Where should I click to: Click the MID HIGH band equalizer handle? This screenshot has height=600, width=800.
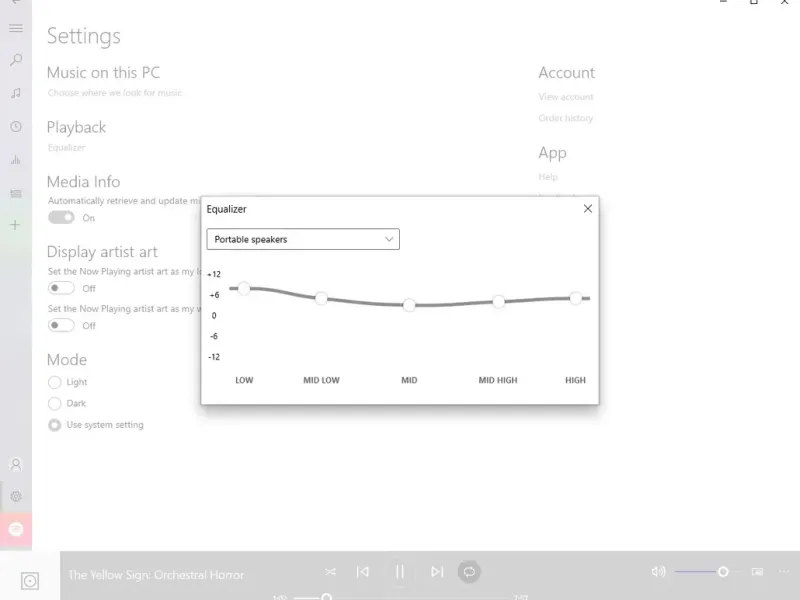[498, 302]
